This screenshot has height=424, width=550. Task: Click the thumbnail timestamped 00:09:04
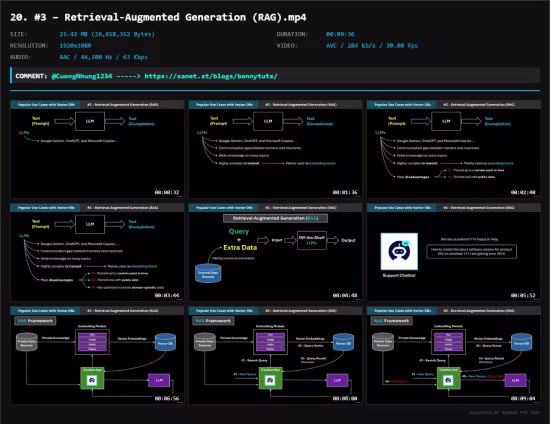(x=454, y=355)
